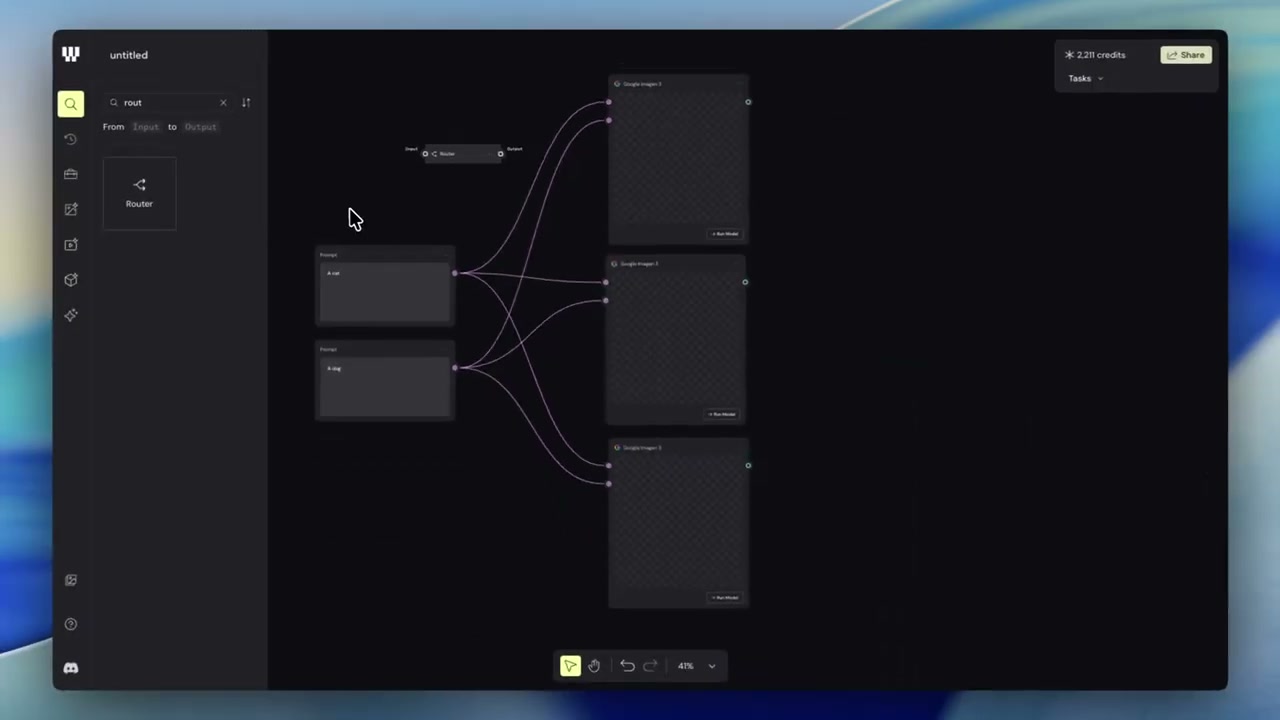Screen dimensions: 1280x720
Task: Set the From 'Input' filter
Action: point(146,127)
